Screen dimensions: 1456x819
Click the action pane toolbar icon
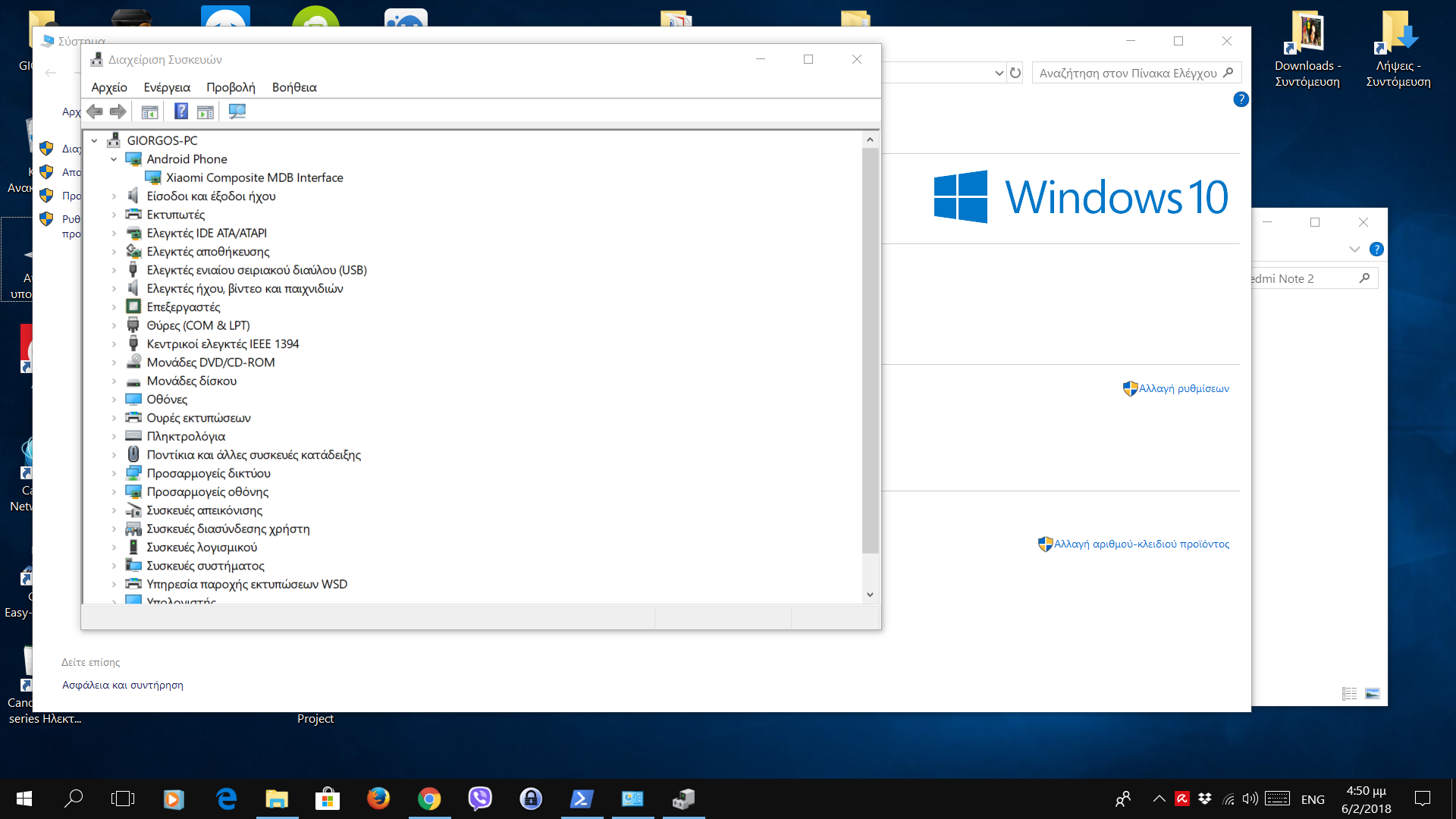[x=206, y=111]
